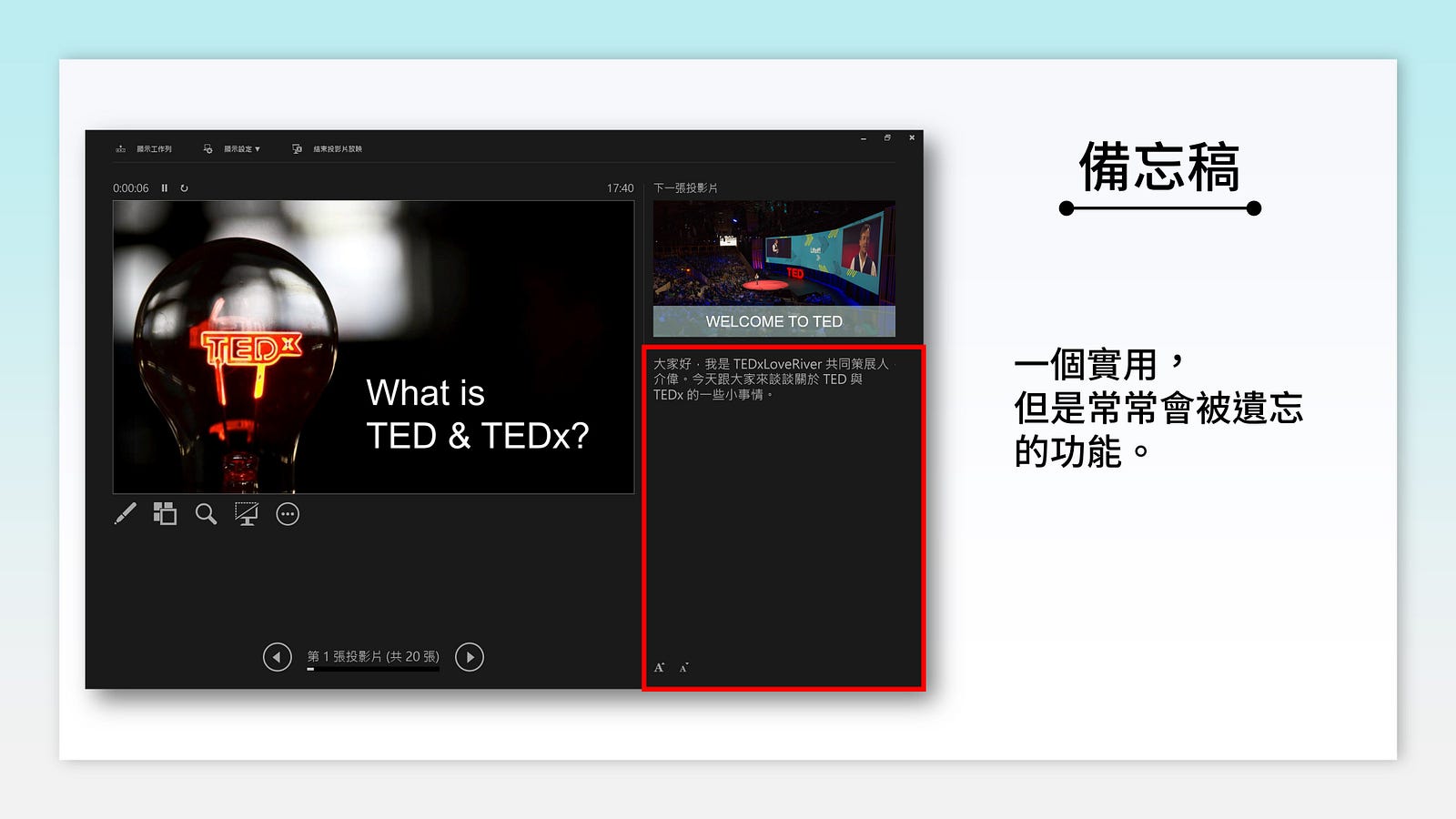Pause the presentation timer
Viewport: 1456px width, 819px height.
pyautogui.click(x=165, y=188)
